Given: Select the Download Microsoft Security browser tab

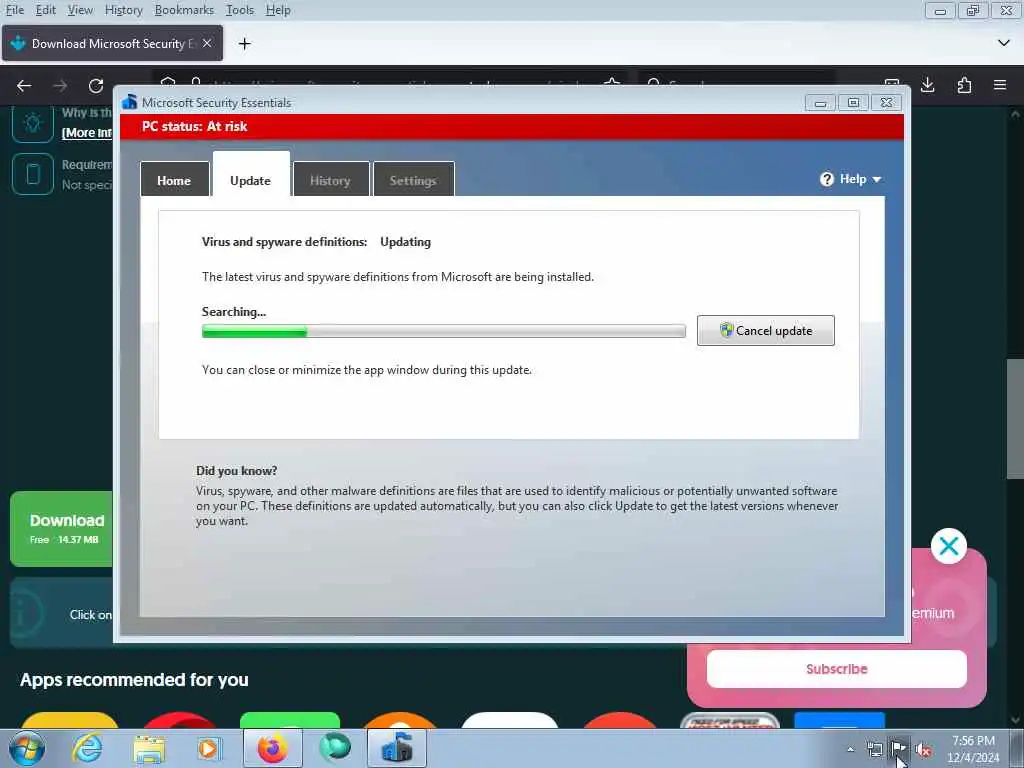Looking at the screenshot, I should tap(112, 43).
